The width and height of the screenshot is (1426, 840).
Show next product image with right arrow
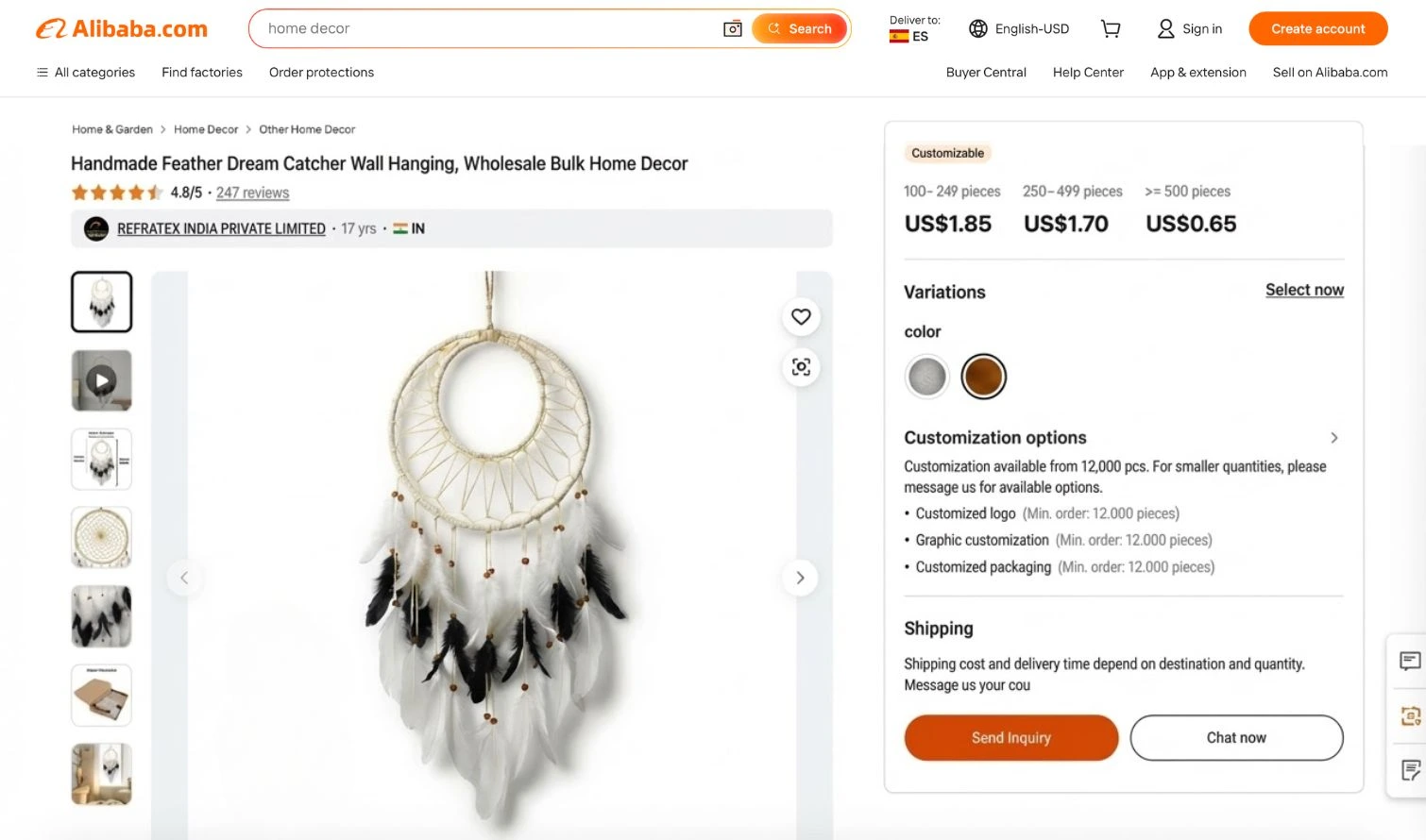800,578
